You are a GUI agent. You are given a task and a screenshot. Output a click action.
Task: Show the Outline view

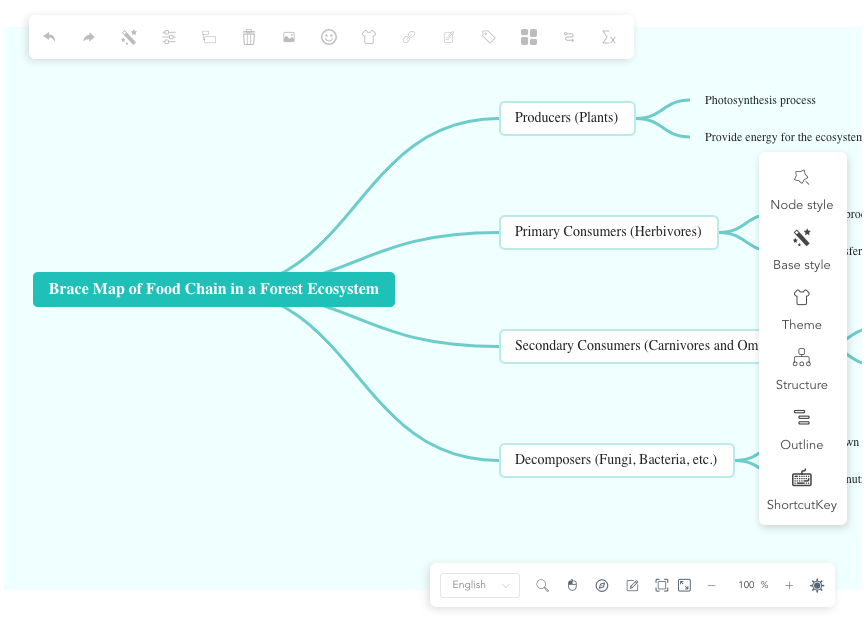pos(802,430)
